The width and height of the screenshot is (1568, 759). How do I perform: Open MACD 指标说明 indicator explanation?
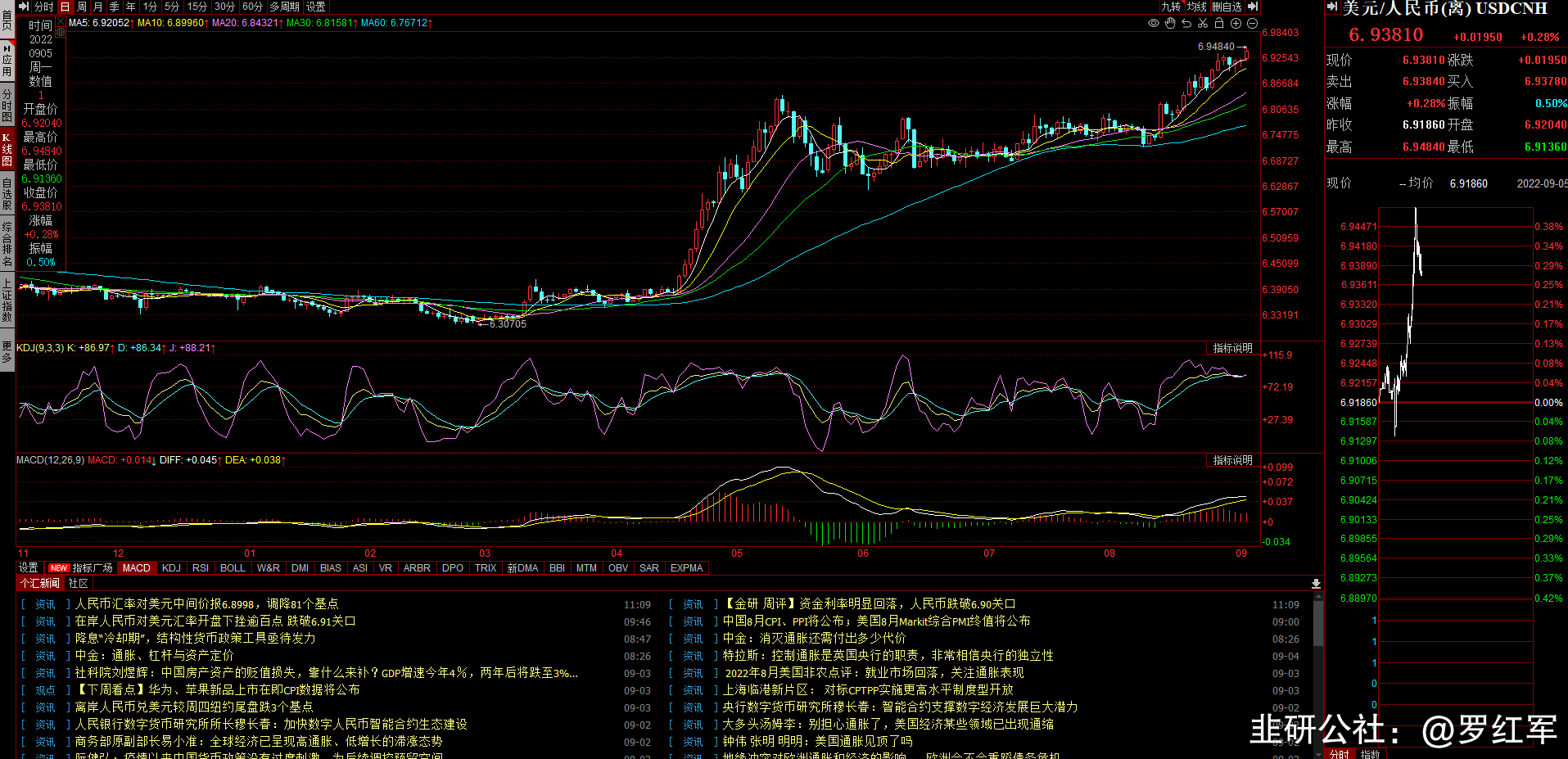(x=1232, y=460)
